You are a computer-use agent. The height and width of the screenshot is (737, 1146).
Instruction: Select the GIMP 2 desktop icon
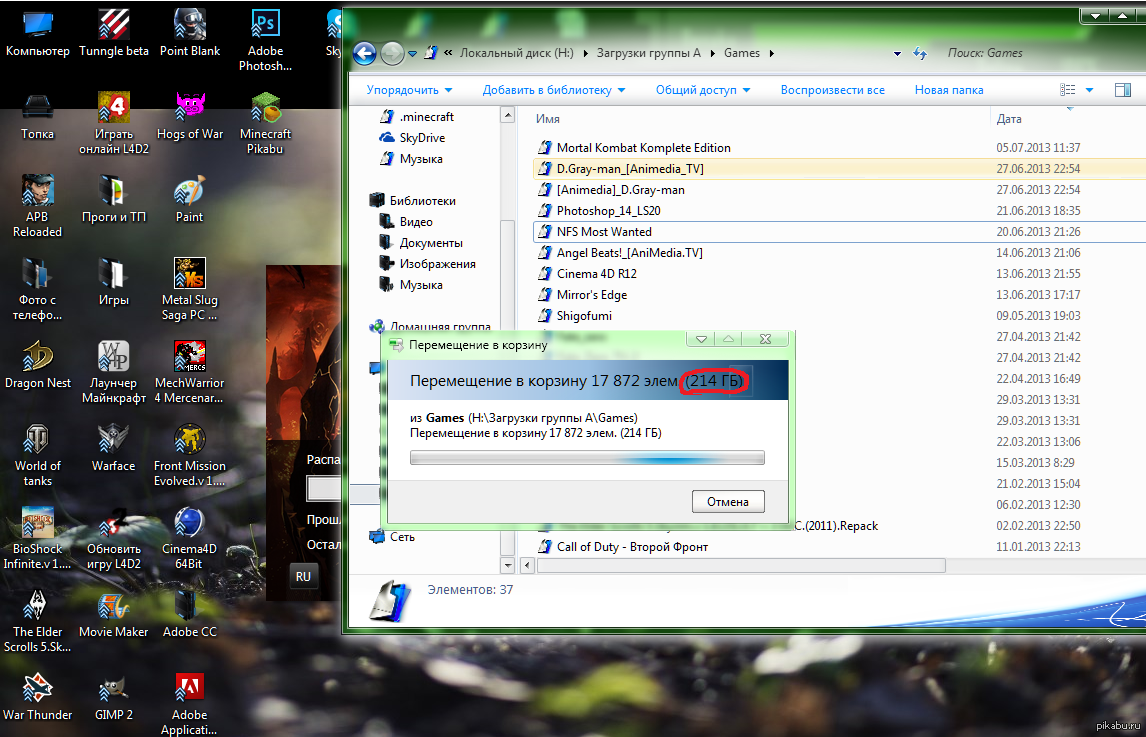(113, 689)
